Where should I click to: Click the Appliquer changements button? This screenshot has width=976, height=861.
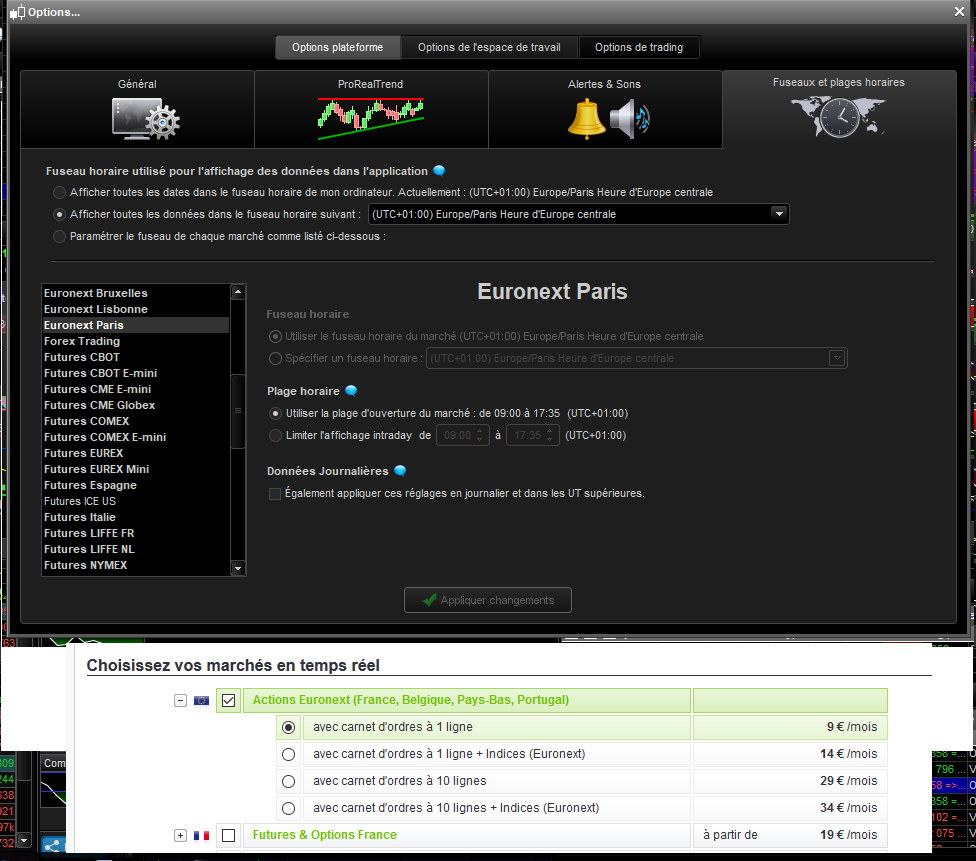[x=487, y=600]
